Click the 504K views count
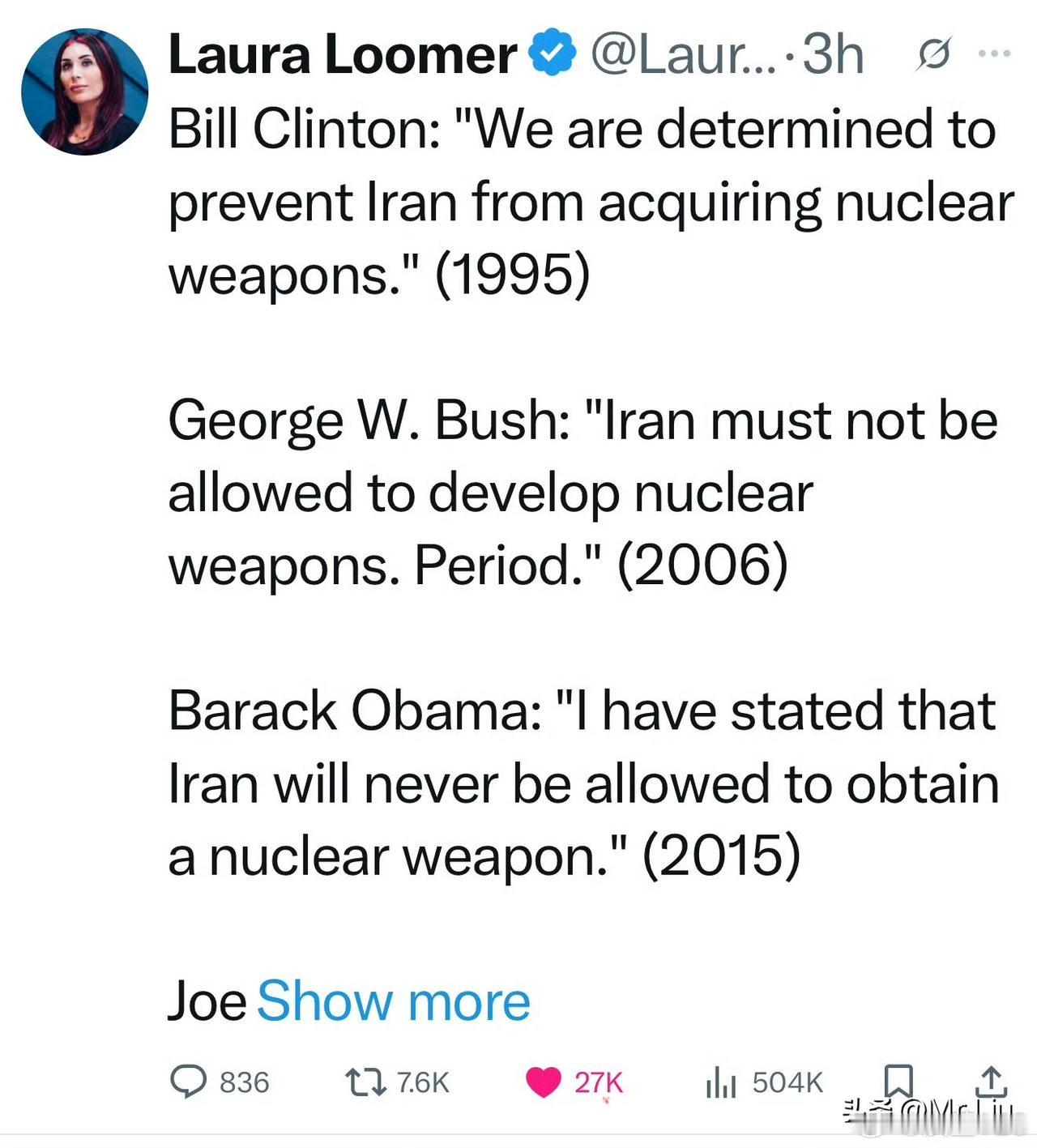 787,1082
